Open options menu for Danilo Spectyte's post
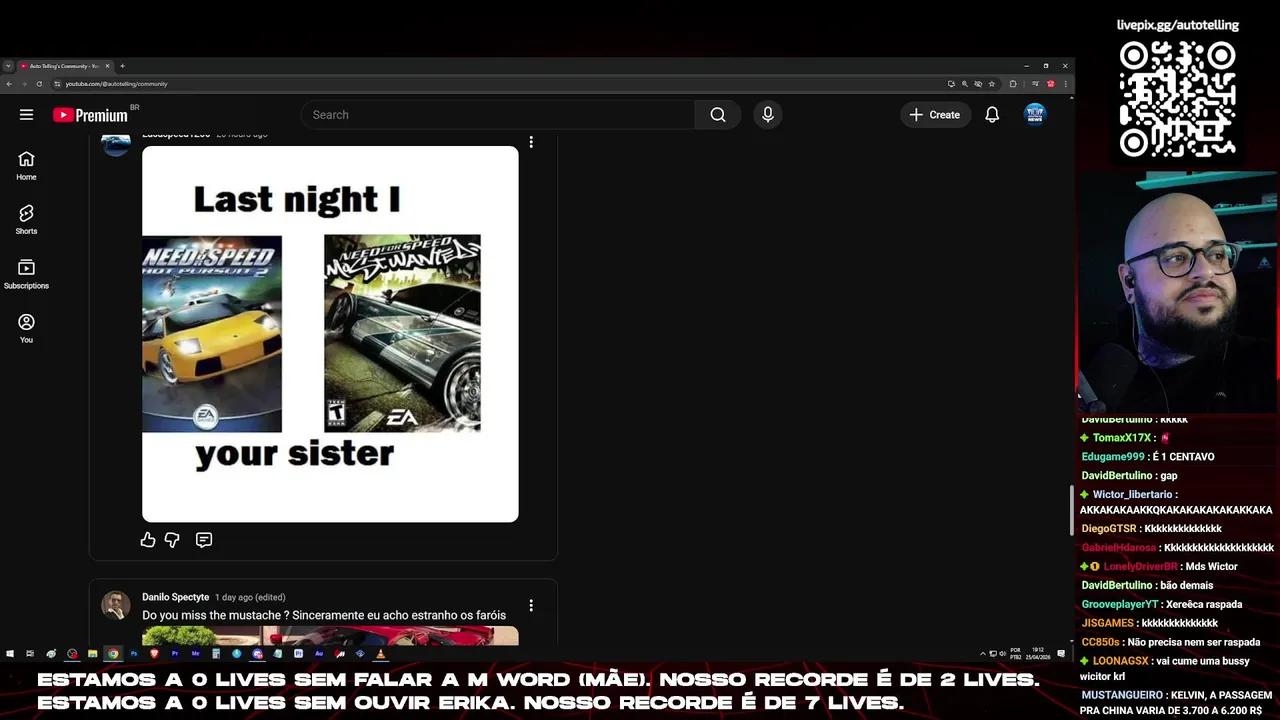The image size is (1280, 720). pos(531,605)
